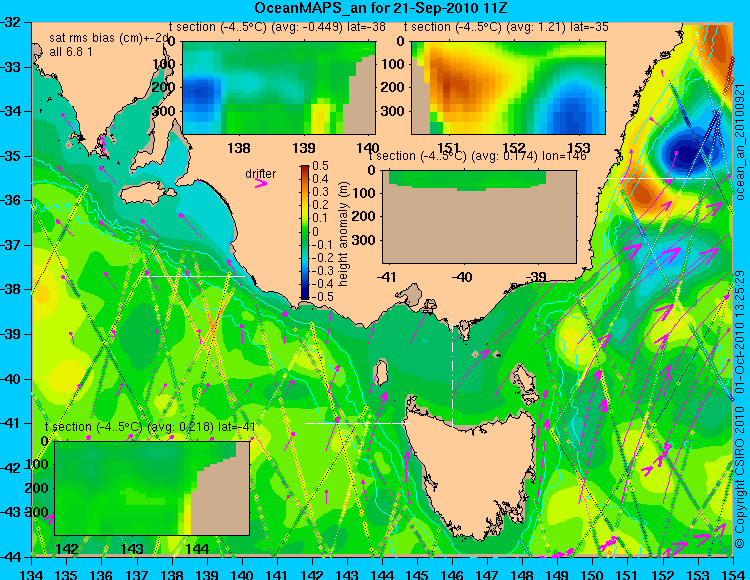
Task: Click the '01-Oct-2010 13:25:29' timestamp
Action: pyautogui.click(x=740, y=330)
